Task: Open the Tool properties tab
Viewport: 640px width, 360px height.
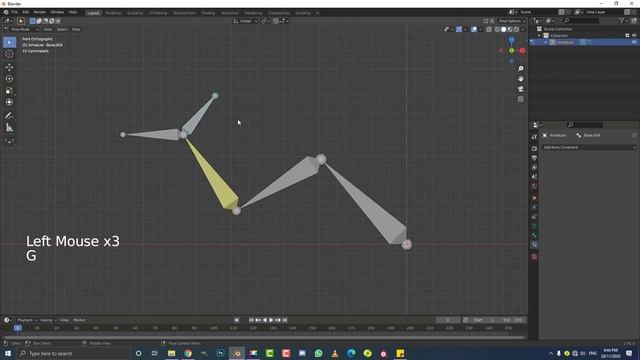Action: [x=534, y=137]
